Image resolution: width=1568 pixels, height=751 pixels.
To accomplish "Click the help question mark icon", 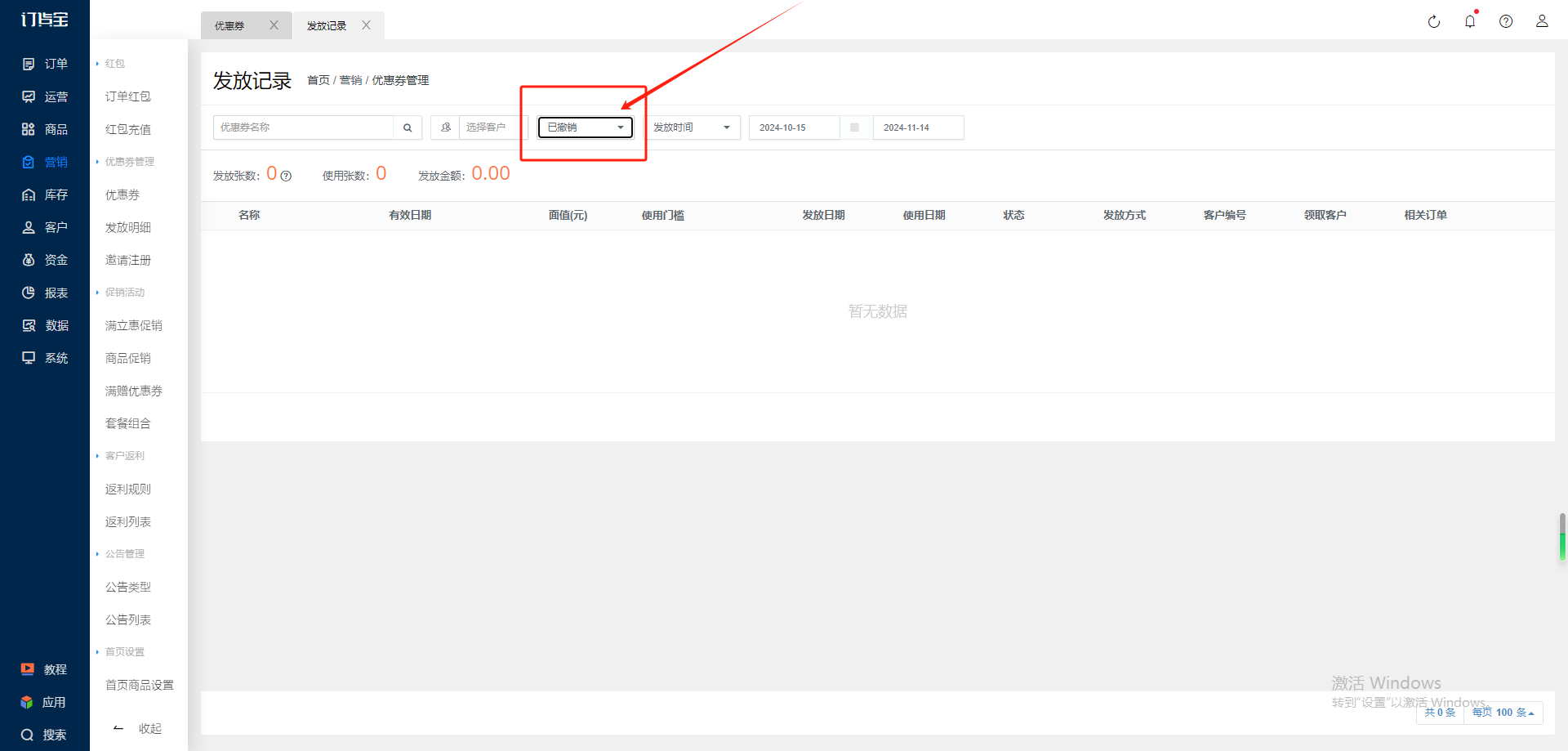I will (1506, 22).
